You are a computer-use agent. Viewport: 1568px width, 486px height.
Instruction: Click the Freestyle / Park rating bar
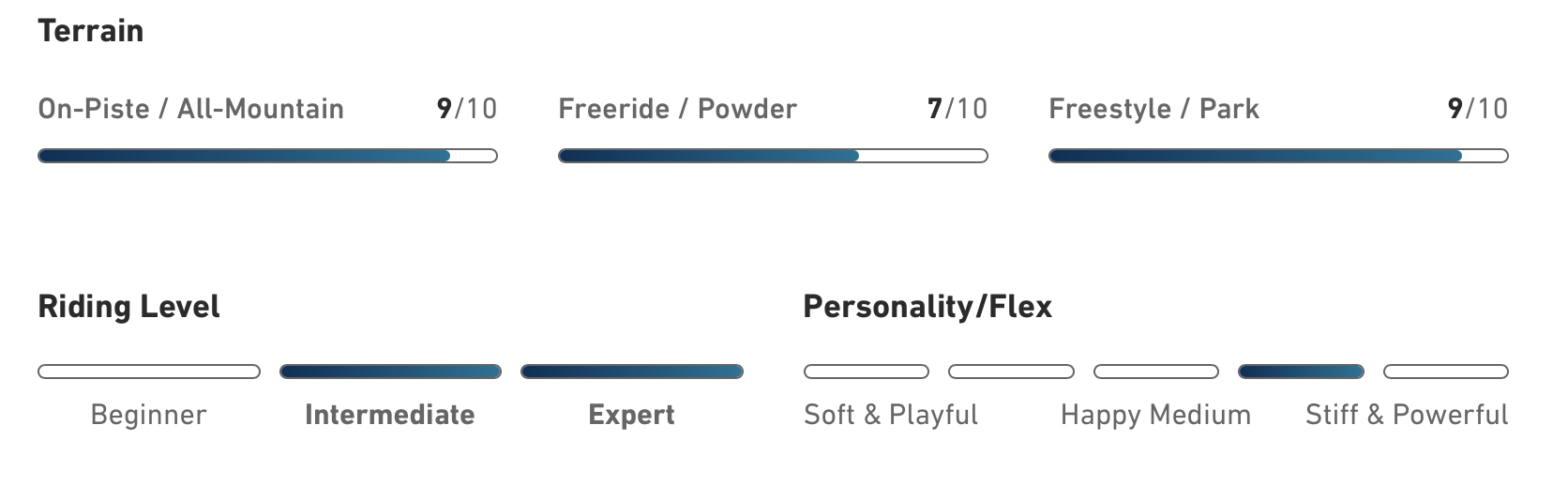point(1278,156)
